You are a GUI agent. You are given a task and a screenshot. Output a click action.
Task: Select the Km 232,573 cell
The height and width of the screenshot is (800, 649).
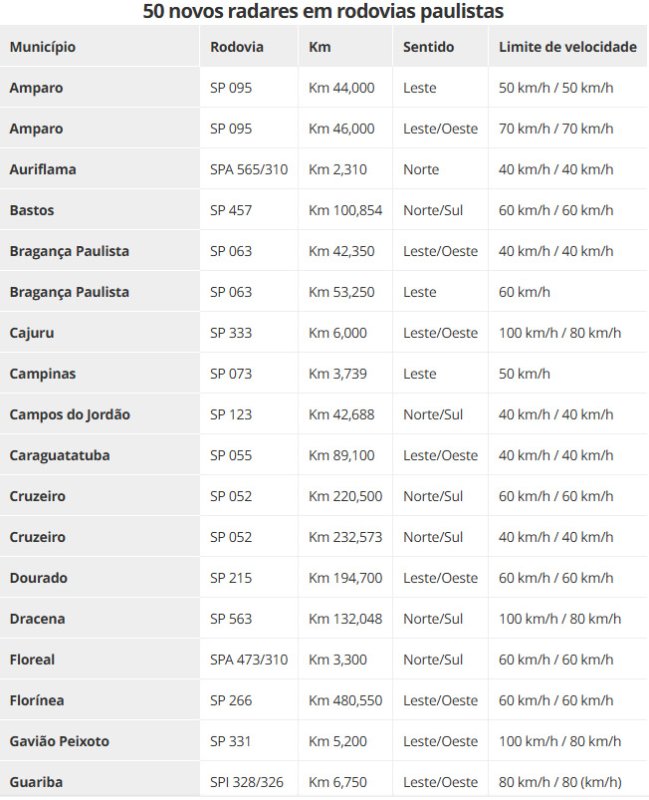pos(345,537)
